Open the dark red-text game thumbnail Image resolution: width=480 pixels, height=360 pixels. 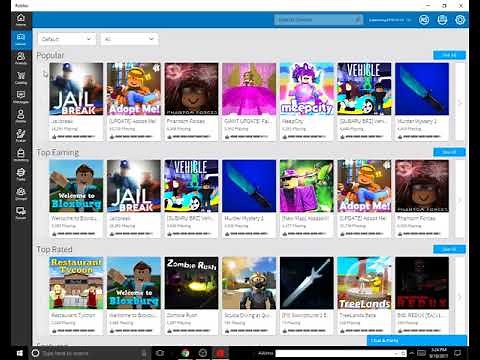422,283
